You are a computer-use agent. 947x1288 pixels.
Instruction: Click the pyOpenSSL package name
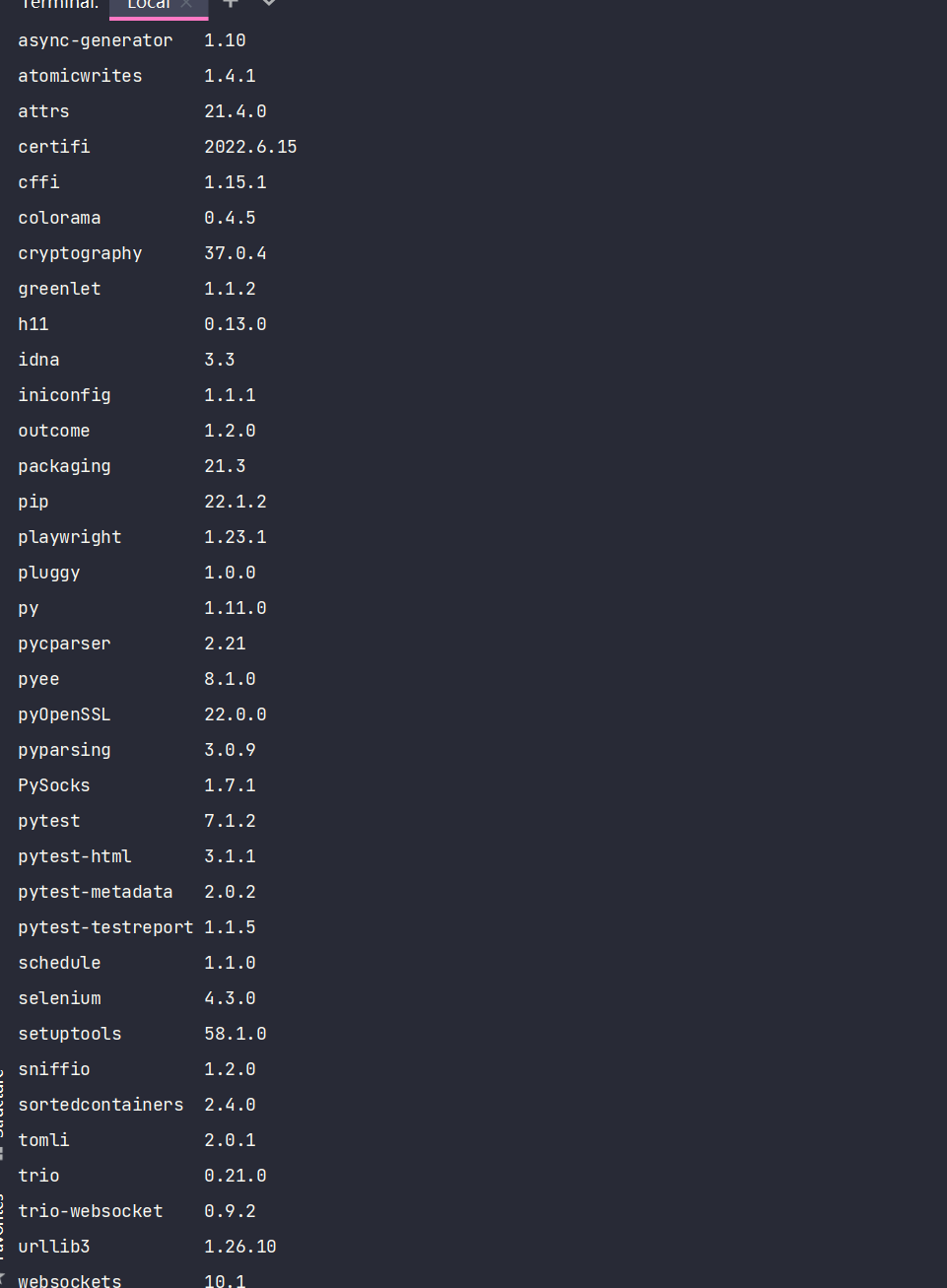coord(64,714)
